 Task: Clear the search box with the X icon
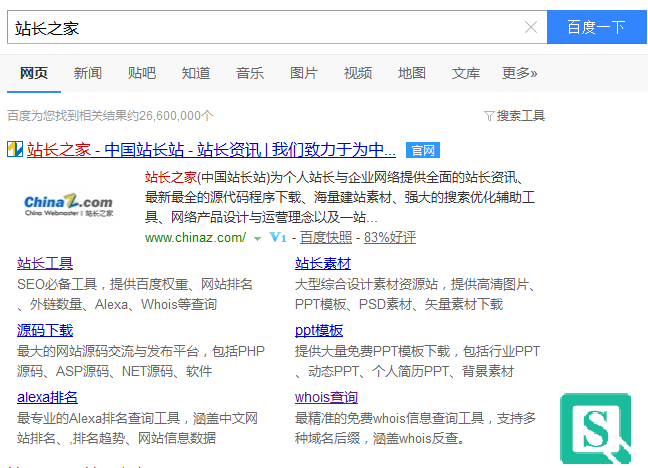pyautogui.click(x=531, y=27)
